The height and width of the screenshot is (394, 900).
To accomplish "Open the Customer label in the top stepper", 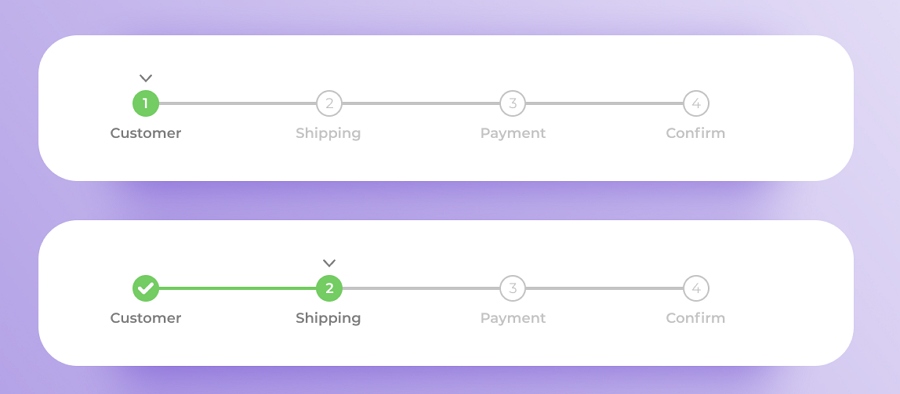I will point(146,133).
